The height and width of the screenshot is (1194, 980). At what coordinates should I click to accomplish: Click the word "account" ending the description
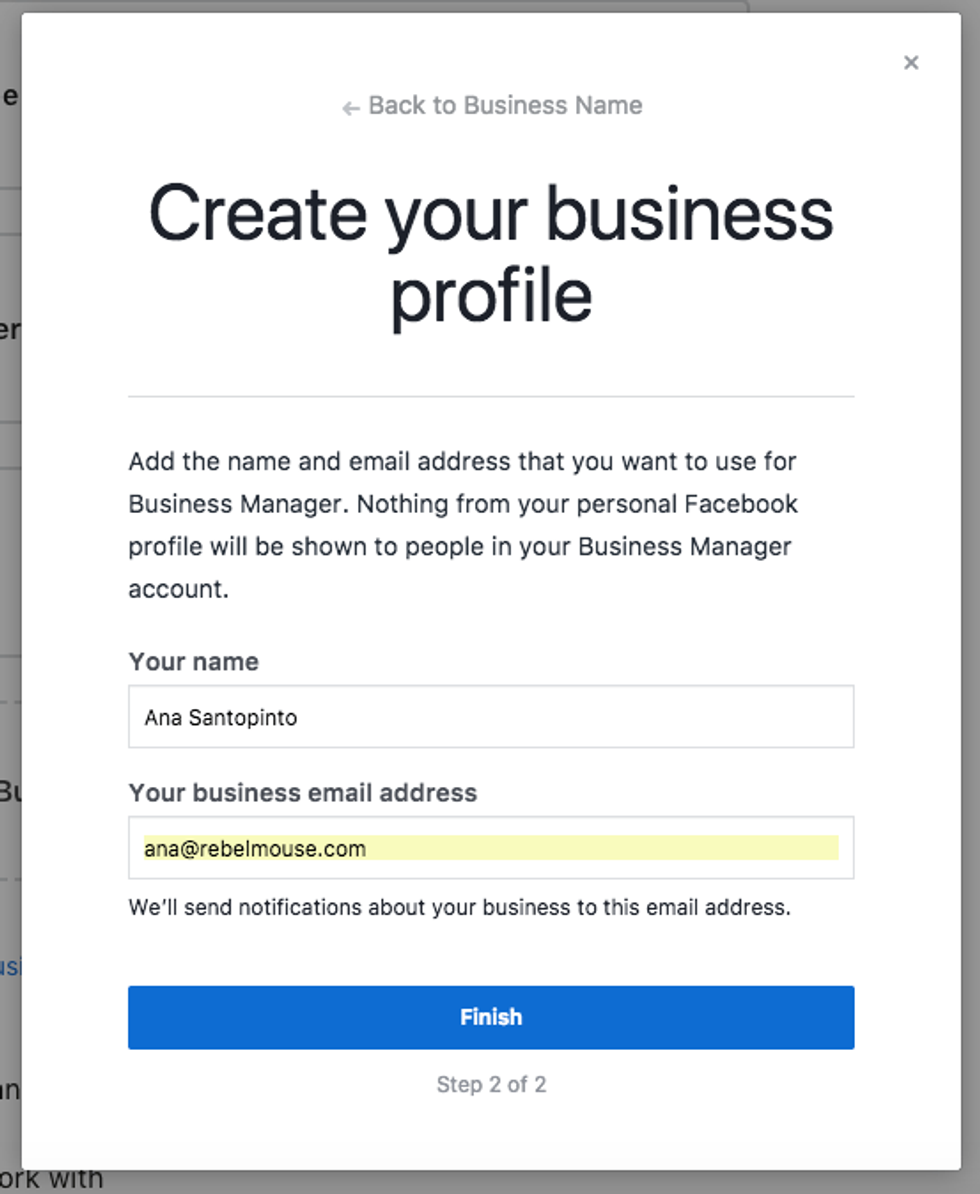click(176, 589)
